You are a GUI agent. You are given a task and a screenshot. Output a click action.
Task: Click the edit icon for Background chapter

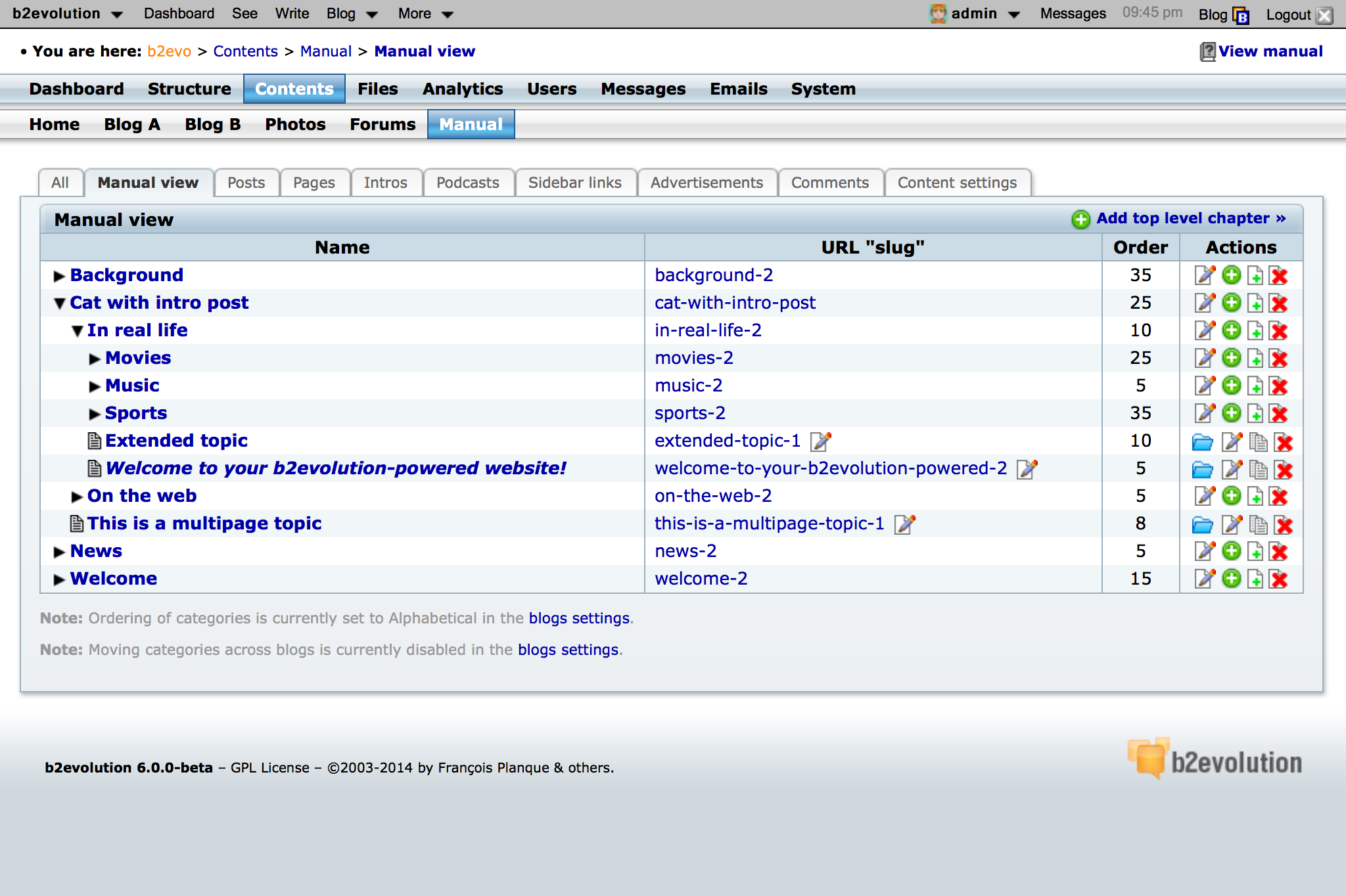point(1205,275)
